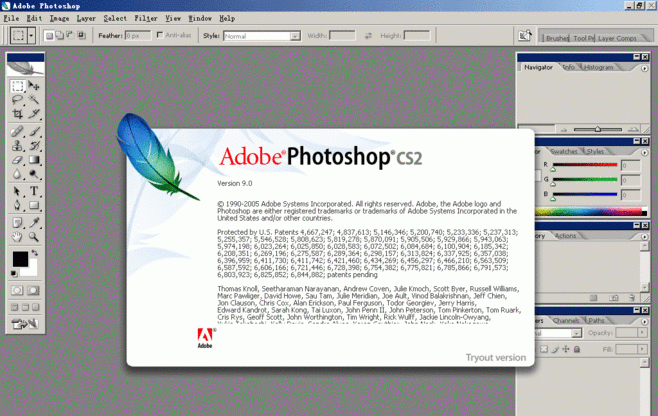This screenshot has width=658, height=416.
Task: Enable Subtract from selection mode
Action: coord(70,36)
